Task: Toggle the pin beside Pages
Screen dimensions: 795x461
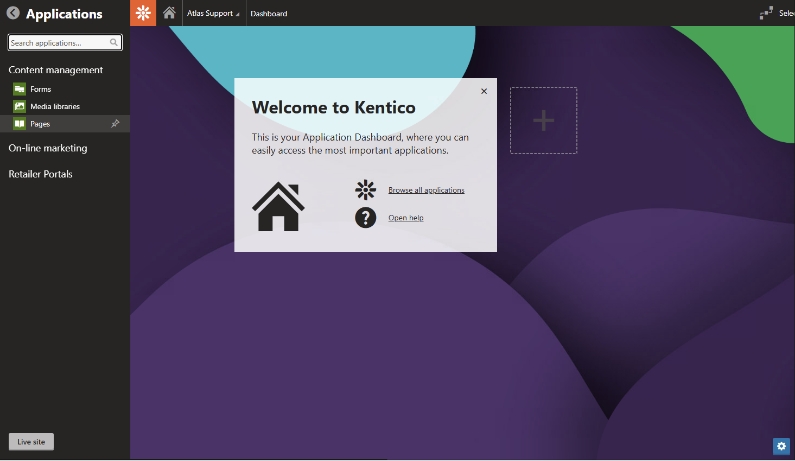Action: click(x=115, y=124)
